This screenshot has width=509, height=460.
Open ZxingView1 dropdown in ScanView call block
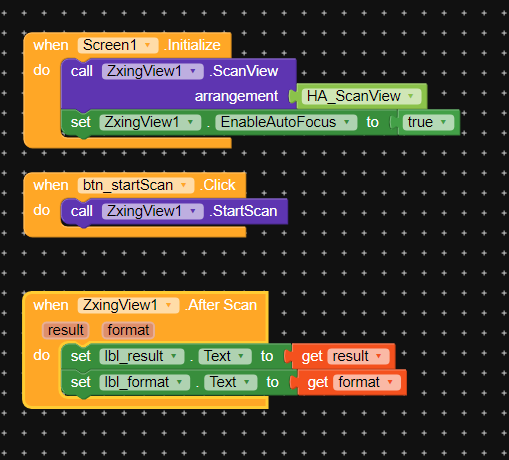152,71
